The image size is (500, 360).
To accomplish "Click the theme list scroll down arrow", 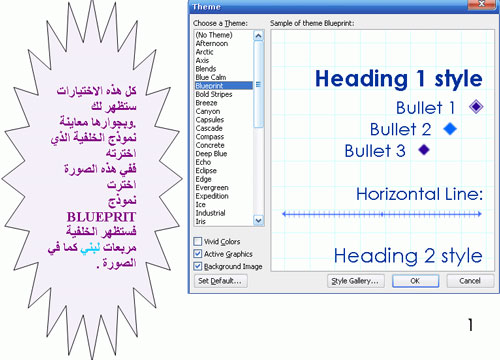I will click(258, 220).
